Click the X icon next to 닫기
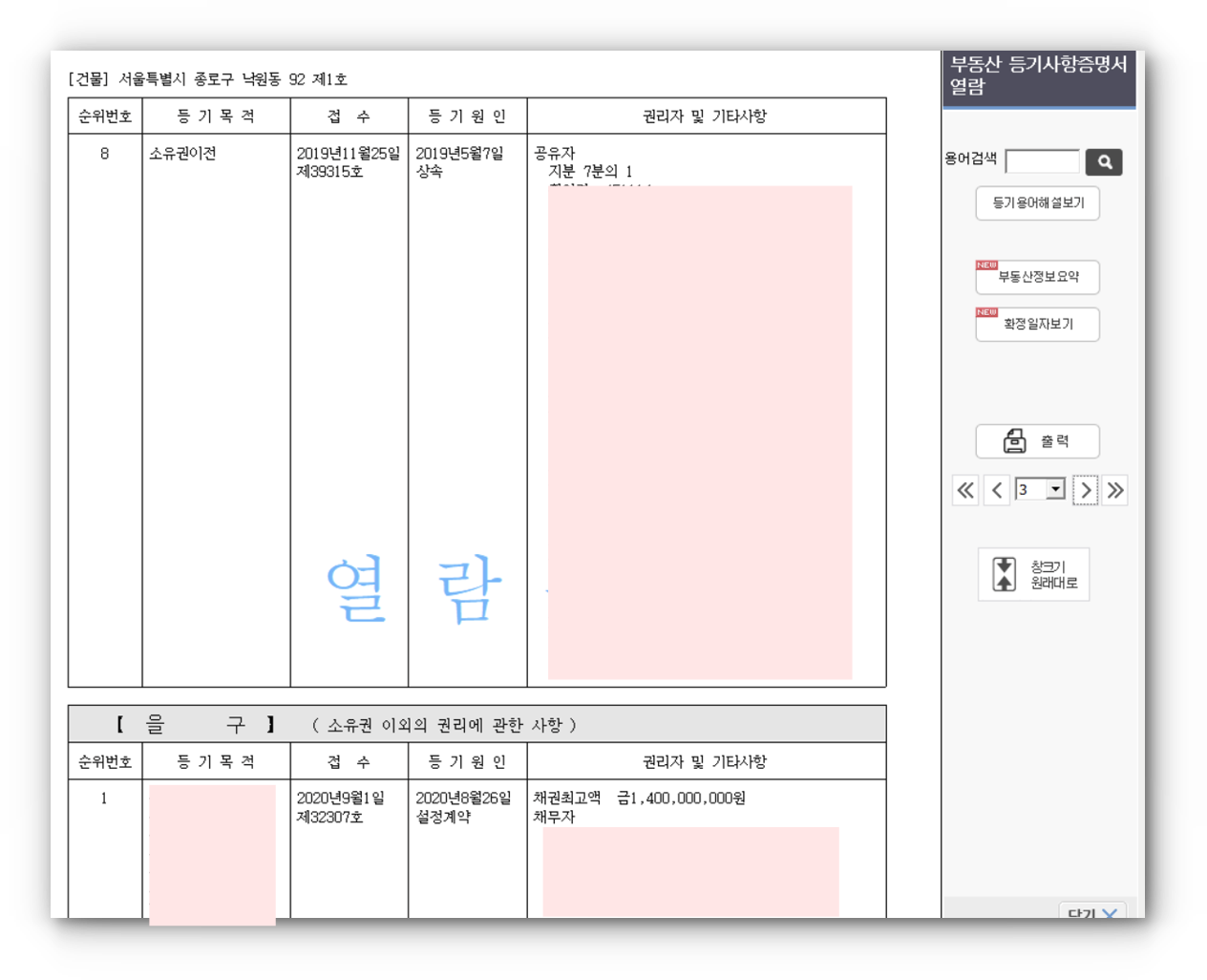This screenshot has width=1207, height=980. (1110, 914)
